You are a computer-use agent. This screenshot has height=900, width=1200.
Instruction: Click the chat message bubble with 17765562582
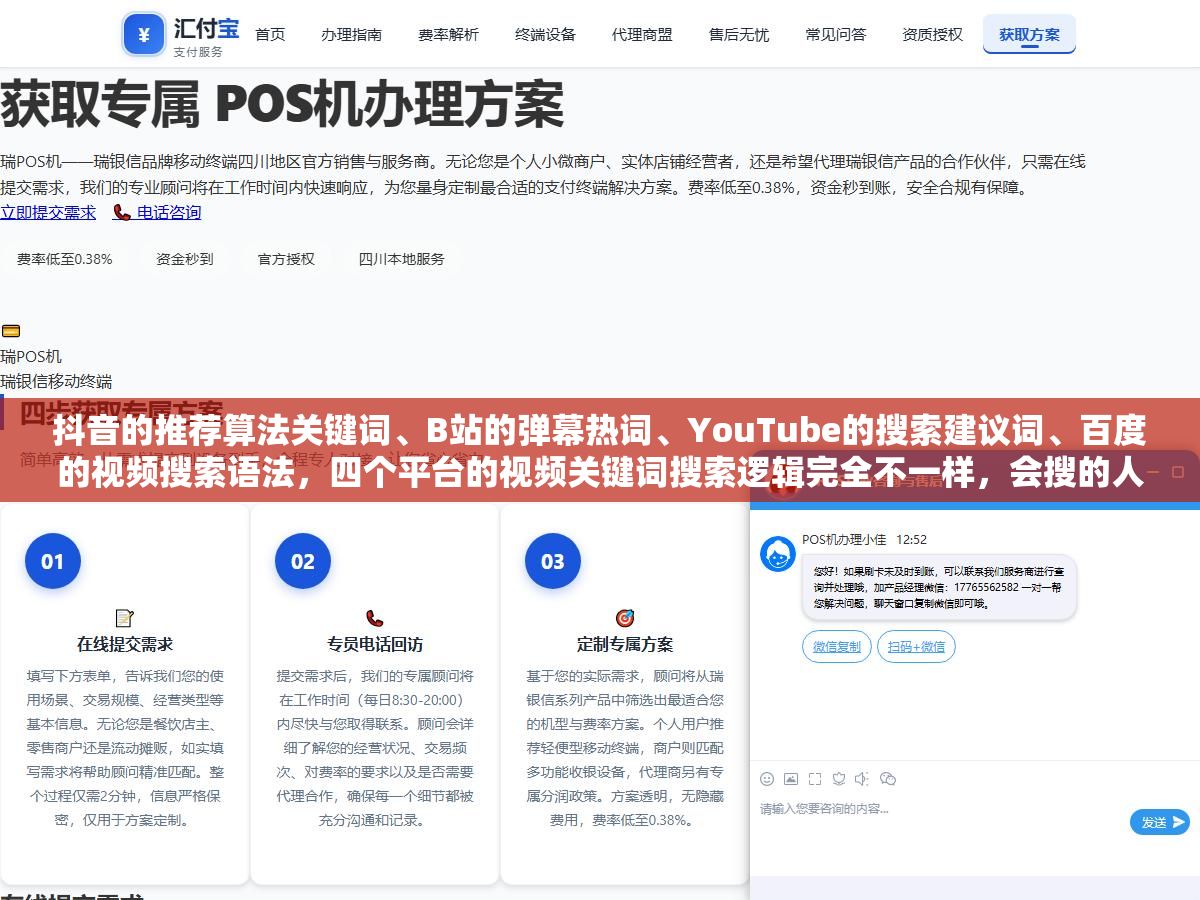(939, 587)
